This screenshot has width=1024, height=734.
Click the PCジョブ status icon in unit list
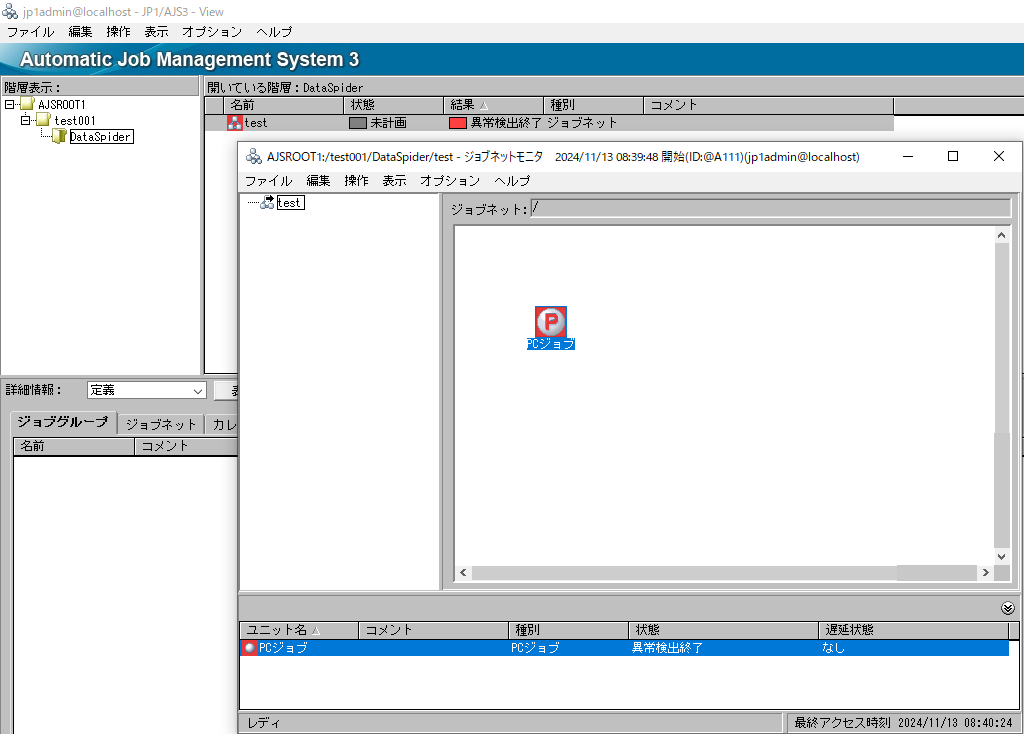click(249, 648)
